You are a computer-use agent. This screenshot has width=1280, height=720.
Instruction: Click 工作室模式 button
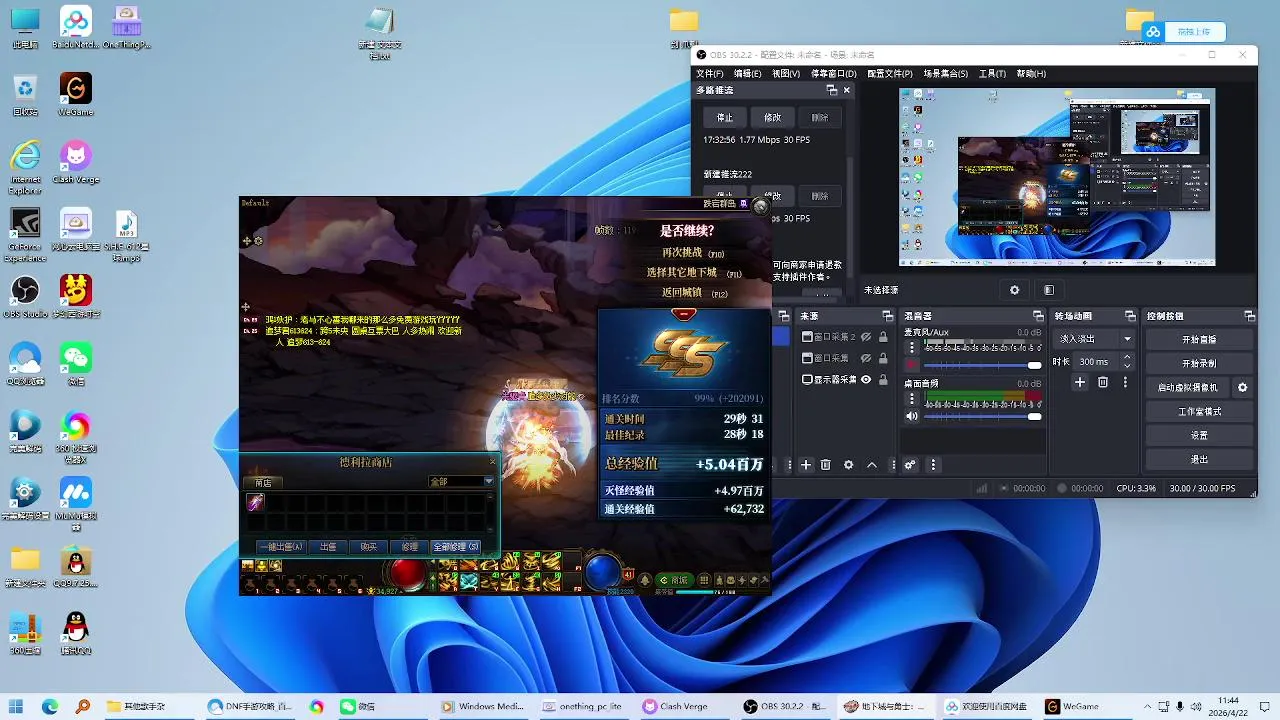(1199, 411)
